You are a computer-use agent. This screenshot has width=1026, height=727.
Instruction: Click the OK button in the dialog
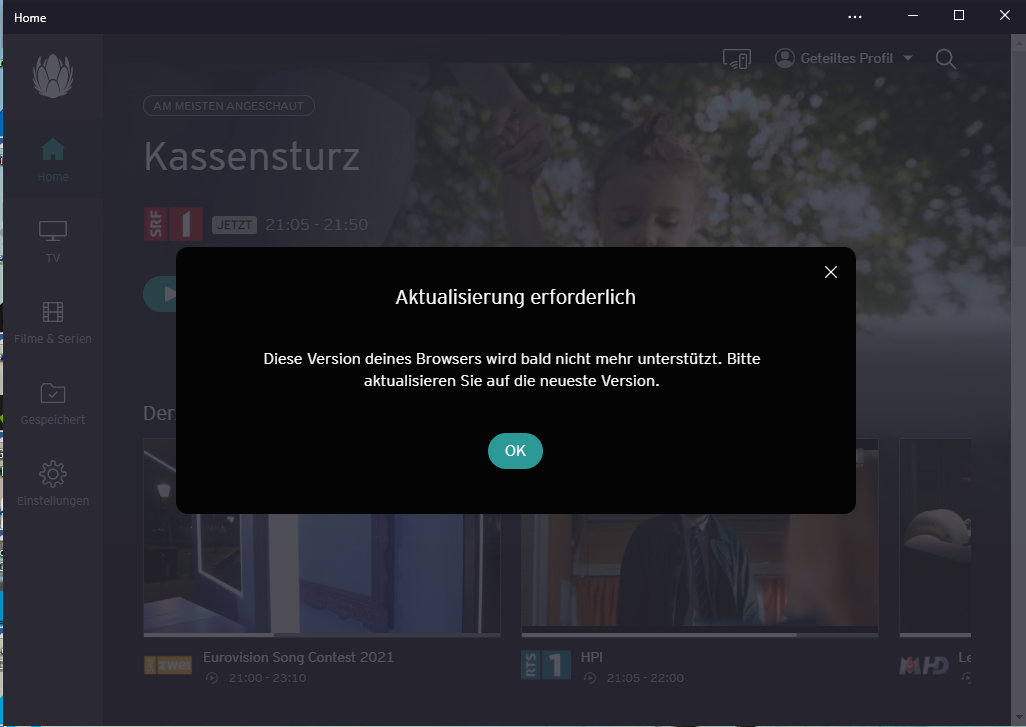tap(515, 451)
